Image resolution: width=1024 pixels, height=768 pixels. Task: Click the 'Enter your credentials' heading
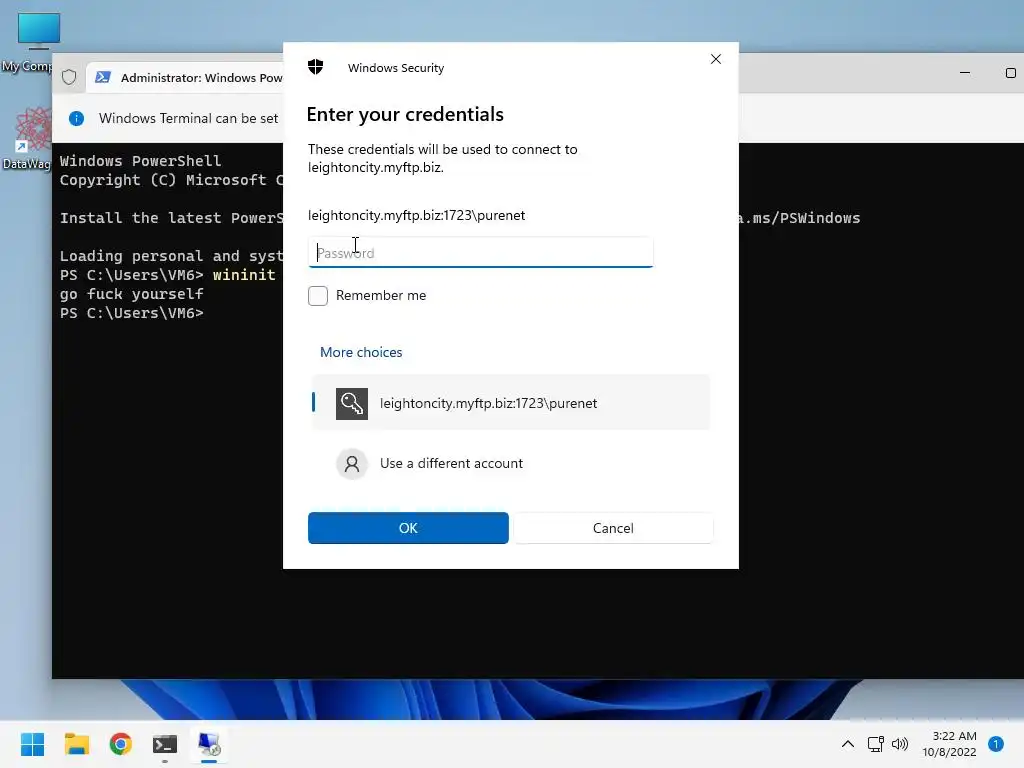point(405,114)
